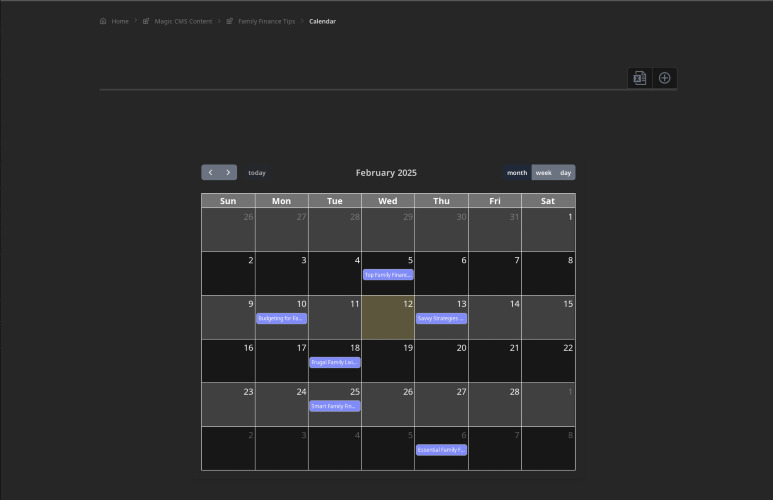This screenshot has width=773, height=500.
Task: Select day number 17
Action: click(301, 348)
